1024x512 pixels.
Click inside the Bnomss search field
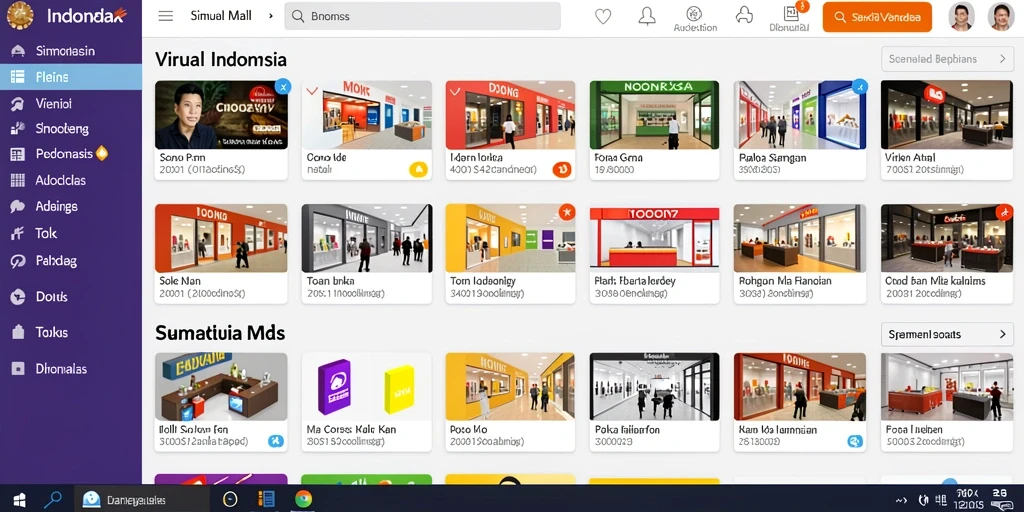(x=422, y=16)
